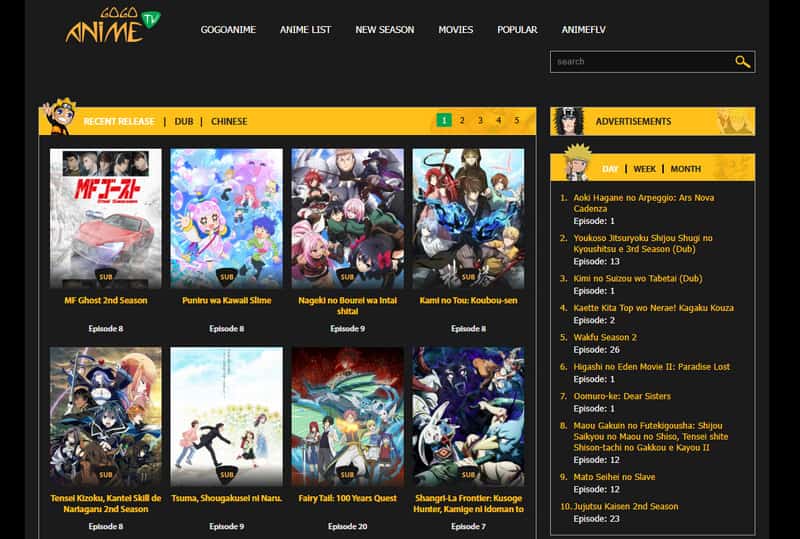800x539 pixels.
Task: Click the Puniru wa Kawaii Slime title
Action: [227, 300]
